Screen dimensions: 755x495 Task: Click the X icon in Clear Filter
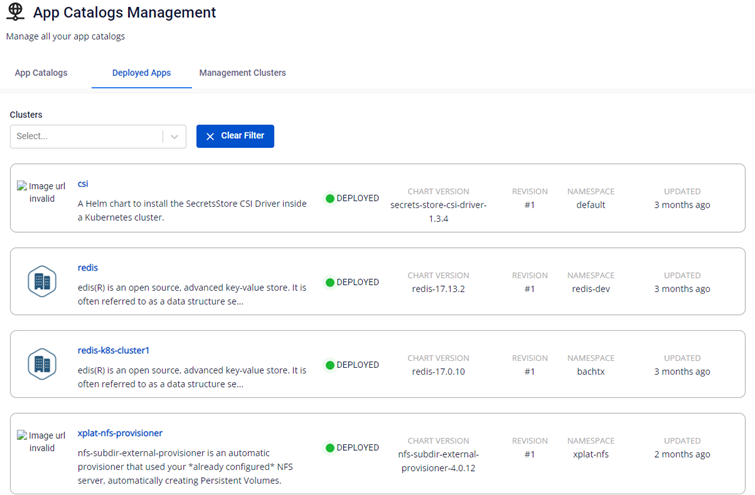coord(210,136)
